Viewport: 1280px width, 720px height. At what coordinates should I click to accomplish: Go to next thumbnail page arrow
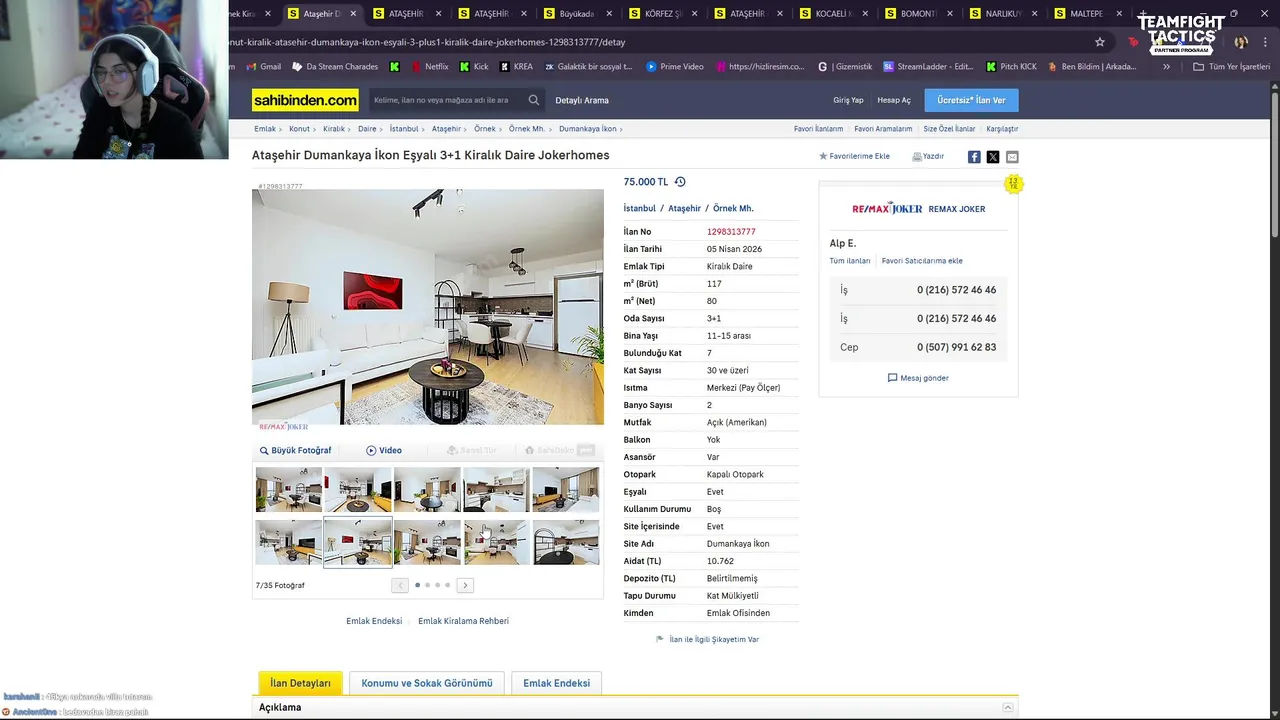pyautogui.click(x=465, y=585)
